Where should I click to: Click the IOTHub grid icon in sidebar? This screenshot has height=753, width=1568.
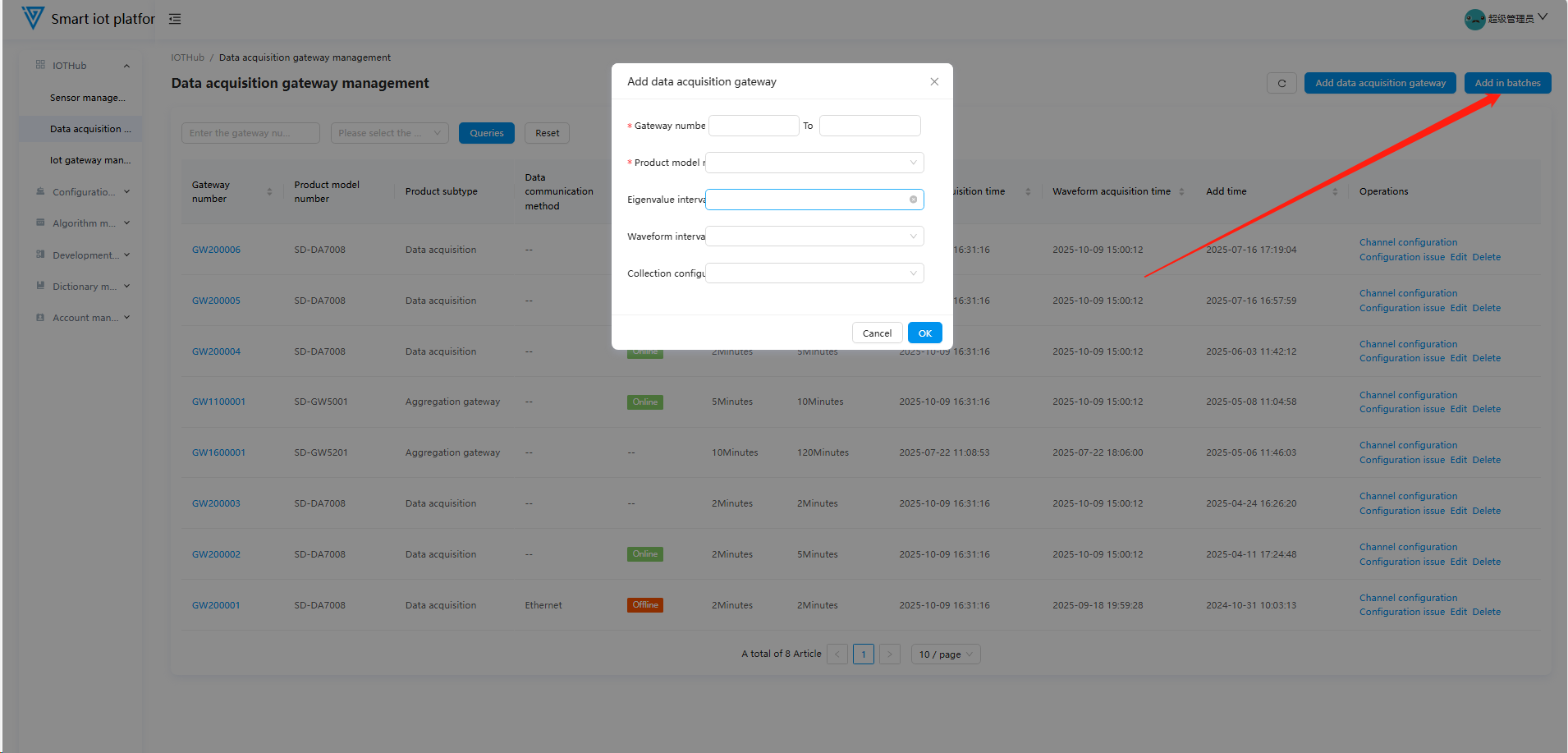[x=40, y=65]
